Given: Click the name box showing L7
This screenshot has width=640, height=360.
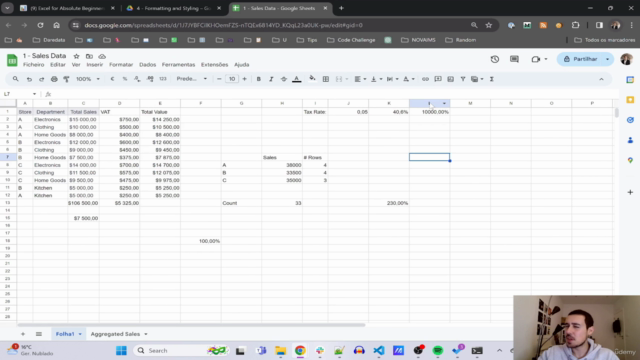Looking at the screenshot, I should pyautogui.click(x=20, y=94).
